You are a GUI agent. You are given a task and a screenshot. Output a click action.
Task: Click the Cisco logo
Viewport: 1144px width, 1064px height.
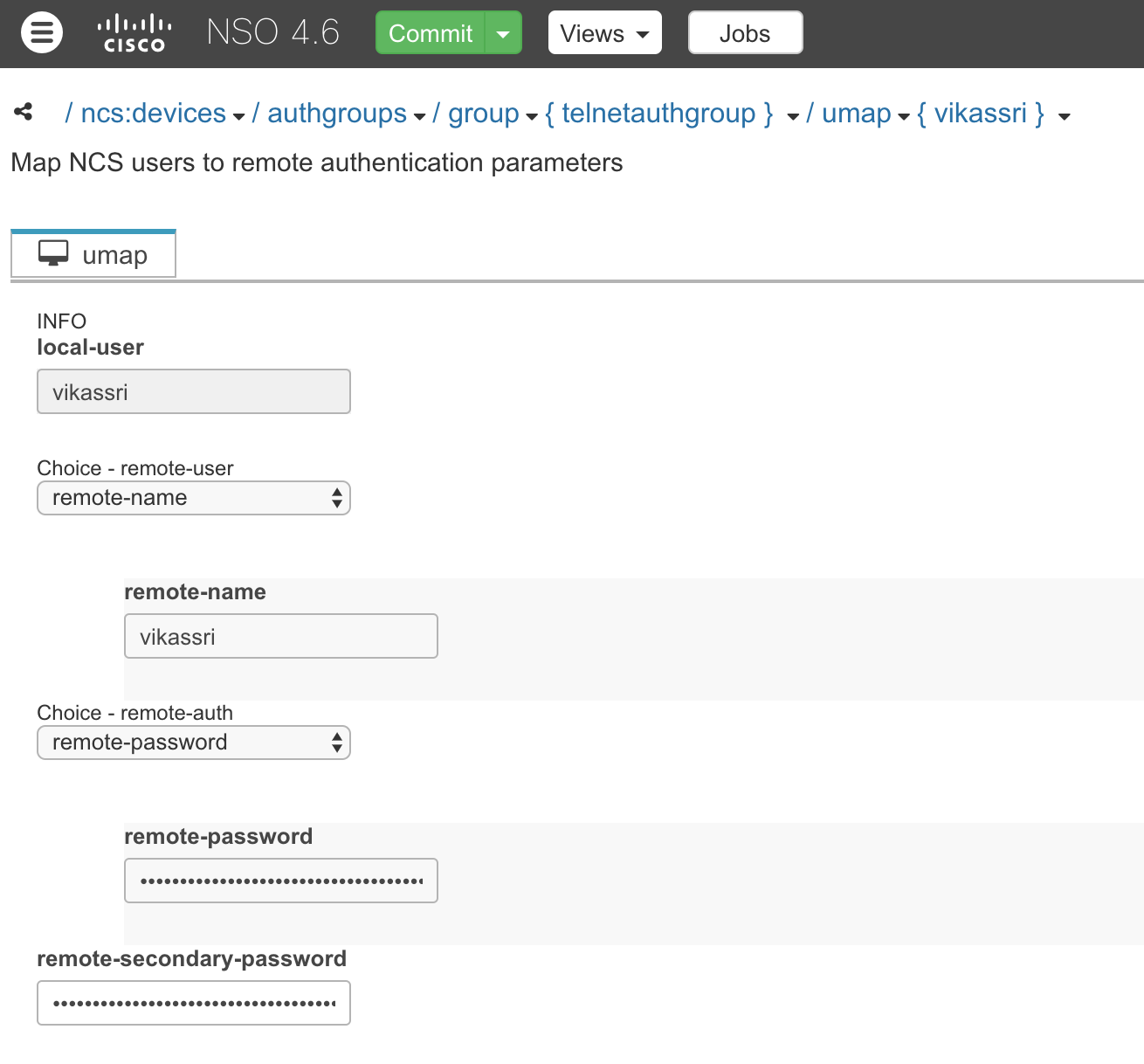(x=134, y=34)
